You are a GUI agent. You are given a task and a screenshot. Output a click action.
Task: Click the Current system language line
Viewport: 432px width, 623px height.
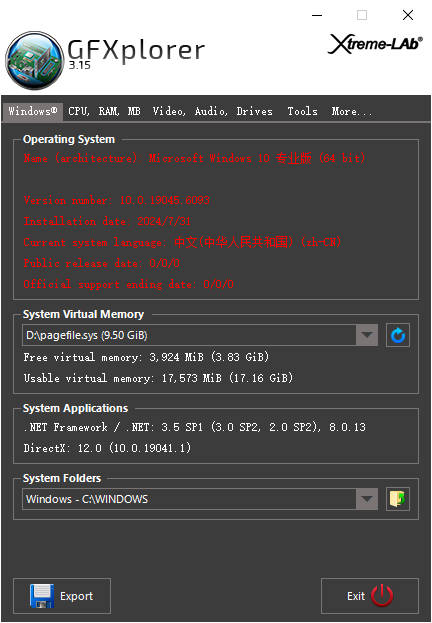coord(182,242)
